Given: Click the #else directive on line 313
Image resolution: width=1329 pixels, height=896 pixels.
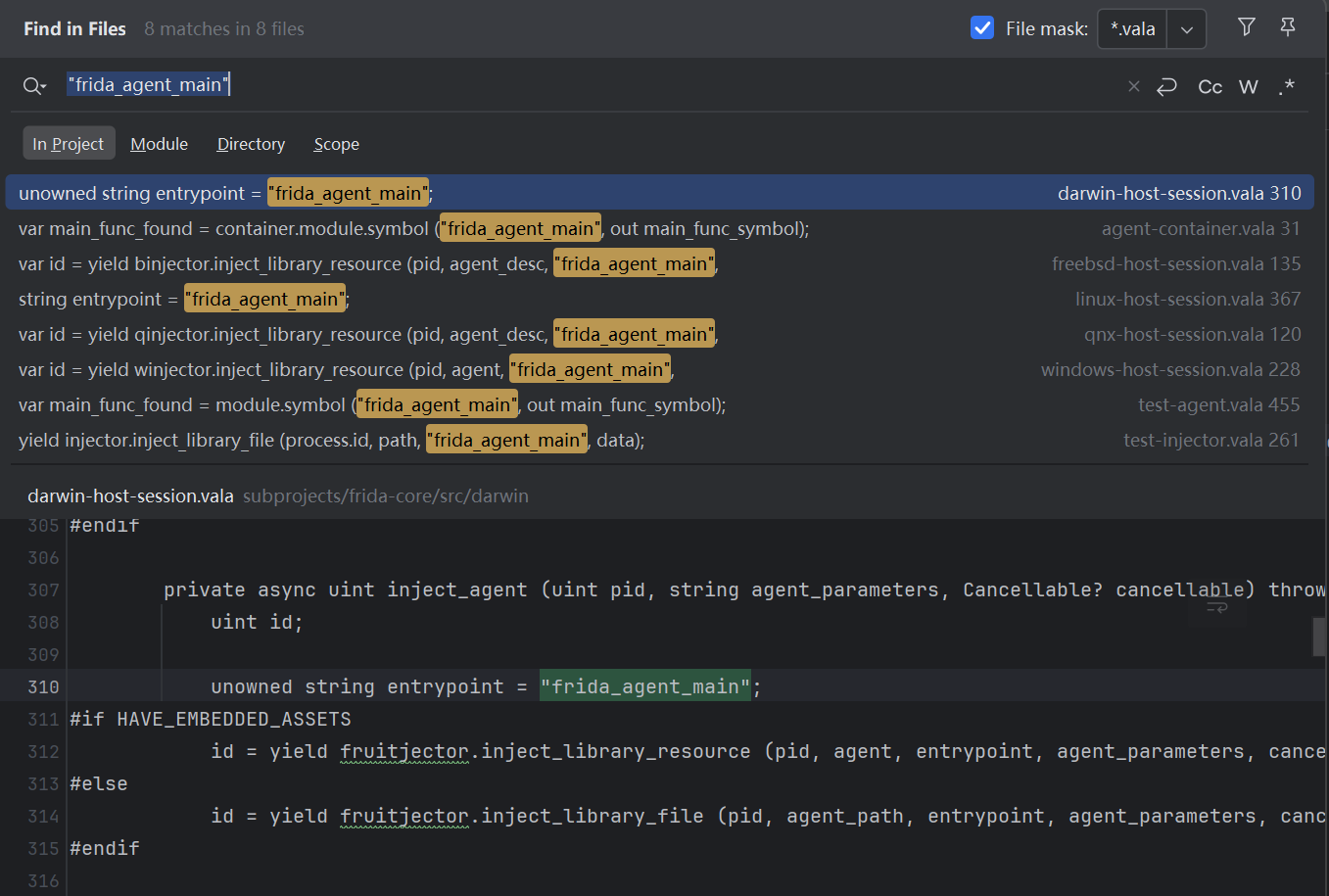Looking at the screenshot, I should point(99,783).
